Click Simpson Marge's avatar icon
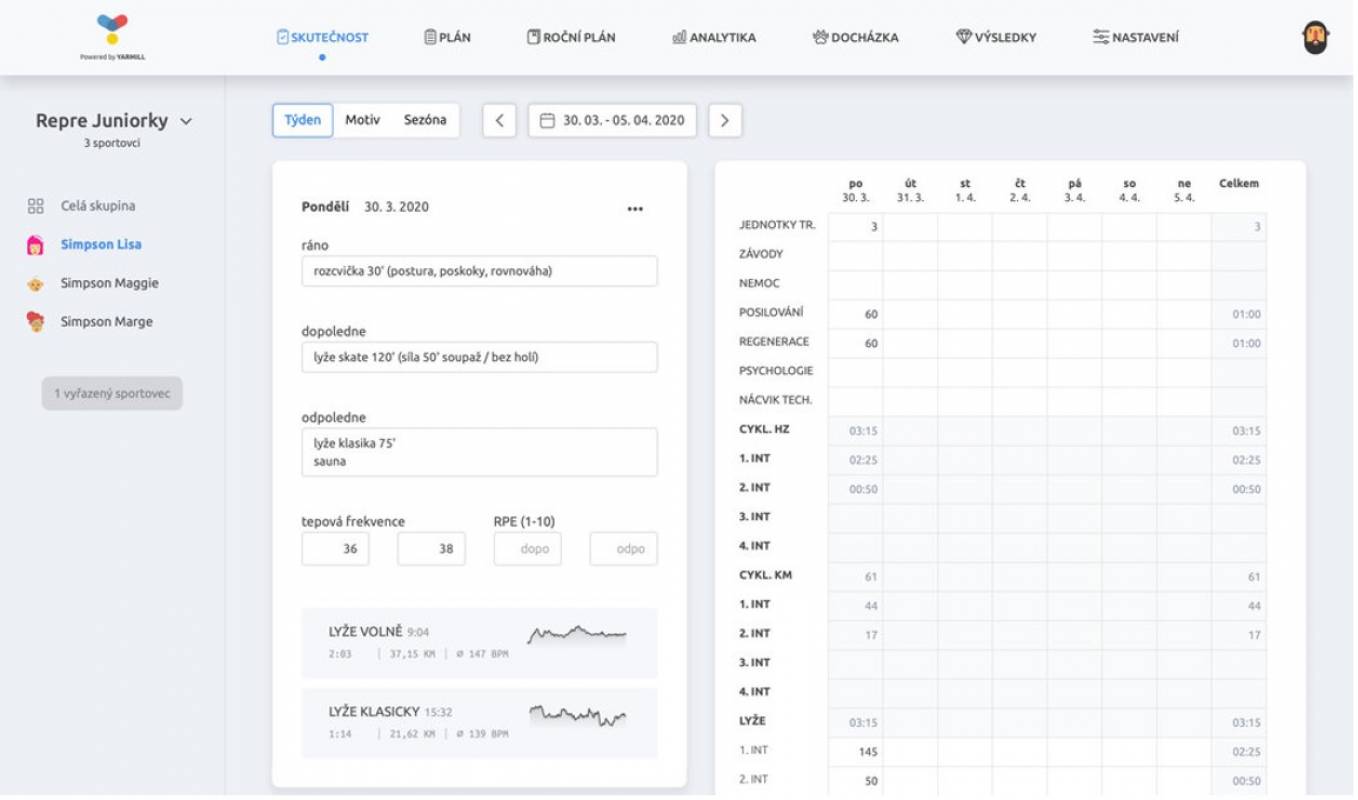Image resolution: width=1358 pixels, height=800 pixels. coord(35,322)
